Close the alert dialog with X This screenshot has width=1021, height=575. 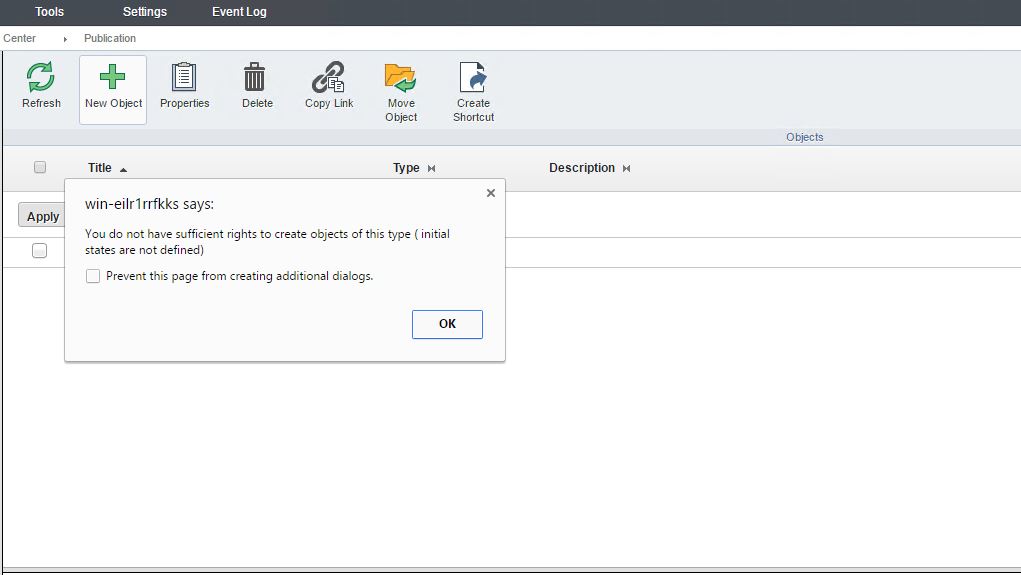[490, 193]
